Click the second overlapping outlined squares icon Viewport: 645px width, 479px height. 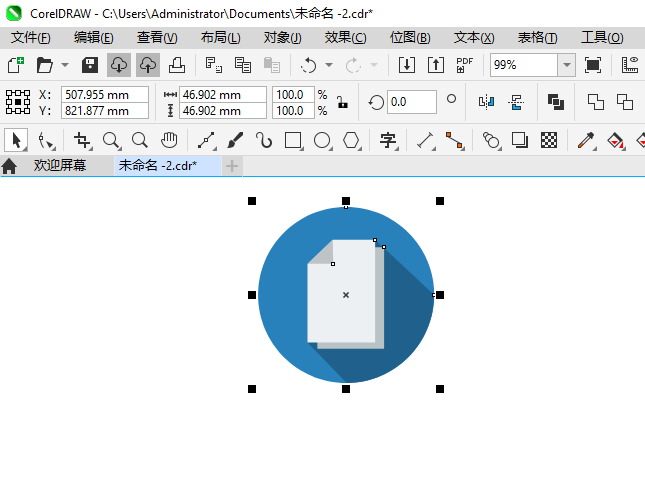tap(624, 102)
